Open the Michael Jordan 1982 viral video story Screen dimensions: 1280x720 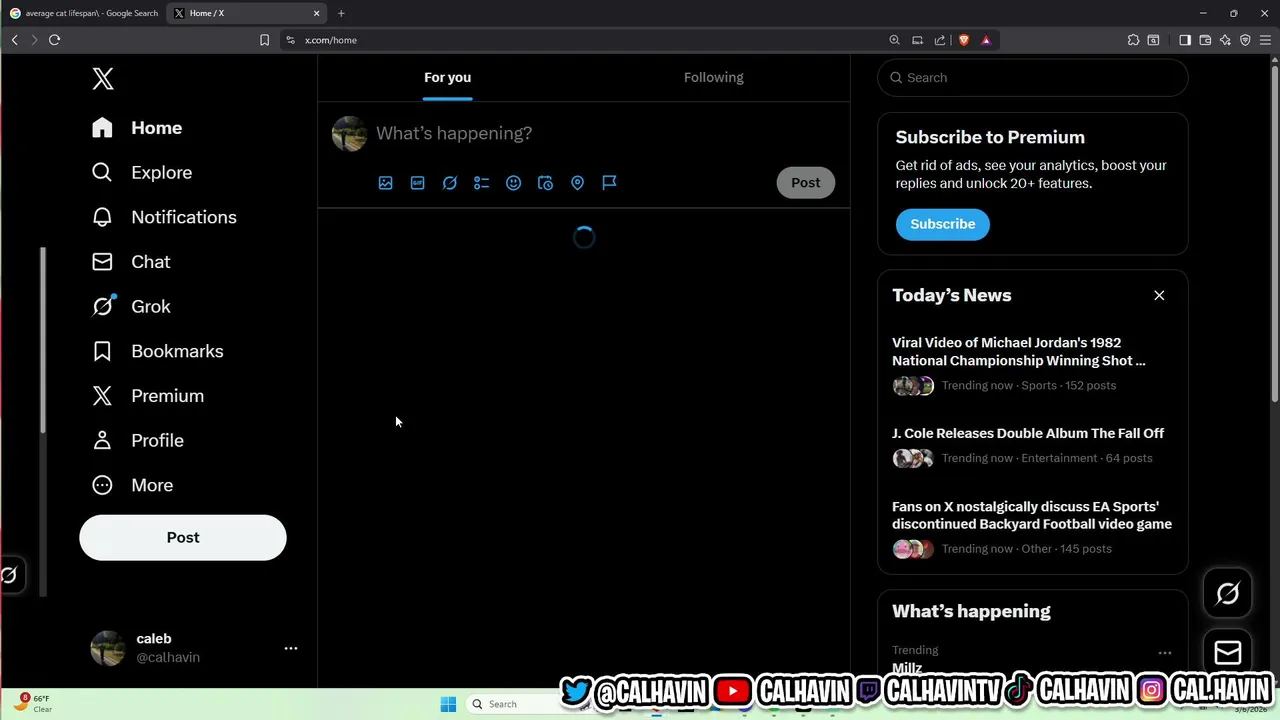[x=1033, y=364]
